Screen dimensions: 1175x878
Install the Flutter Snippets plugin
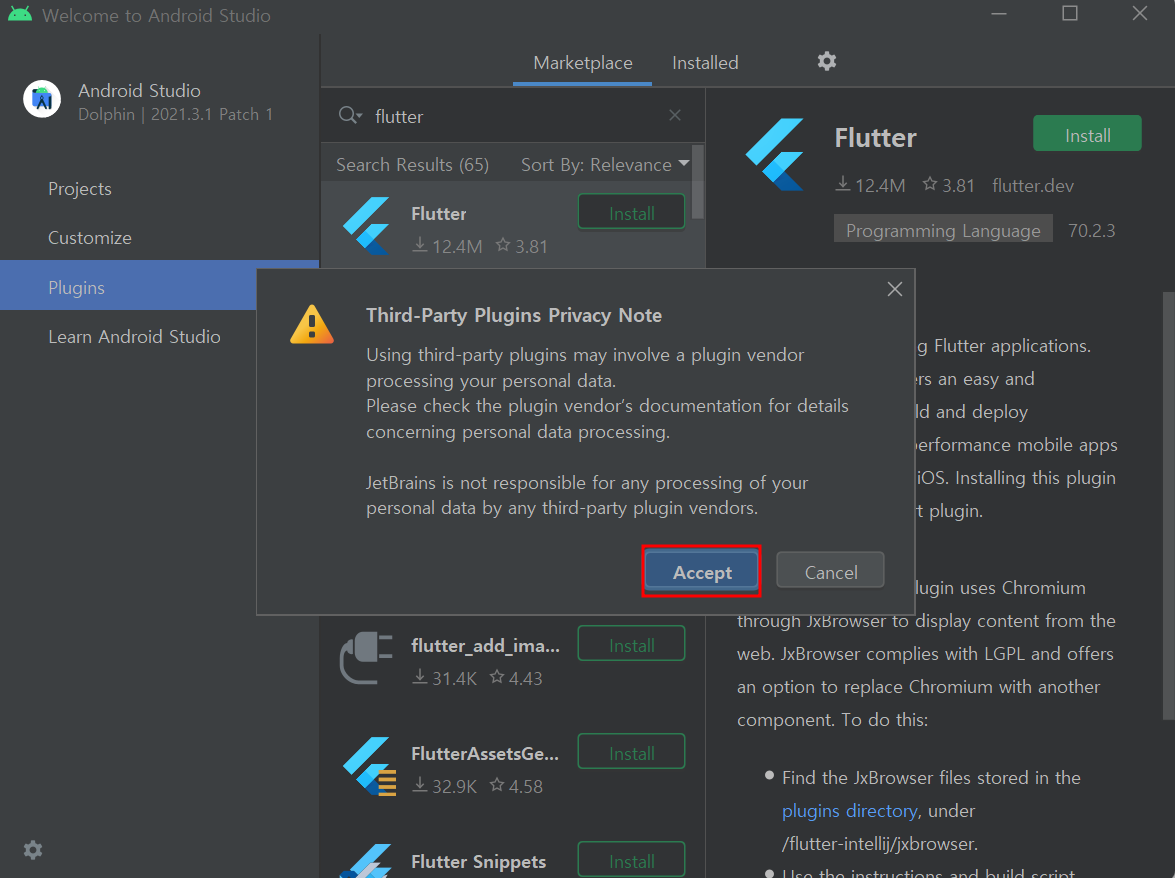(631, 860)
